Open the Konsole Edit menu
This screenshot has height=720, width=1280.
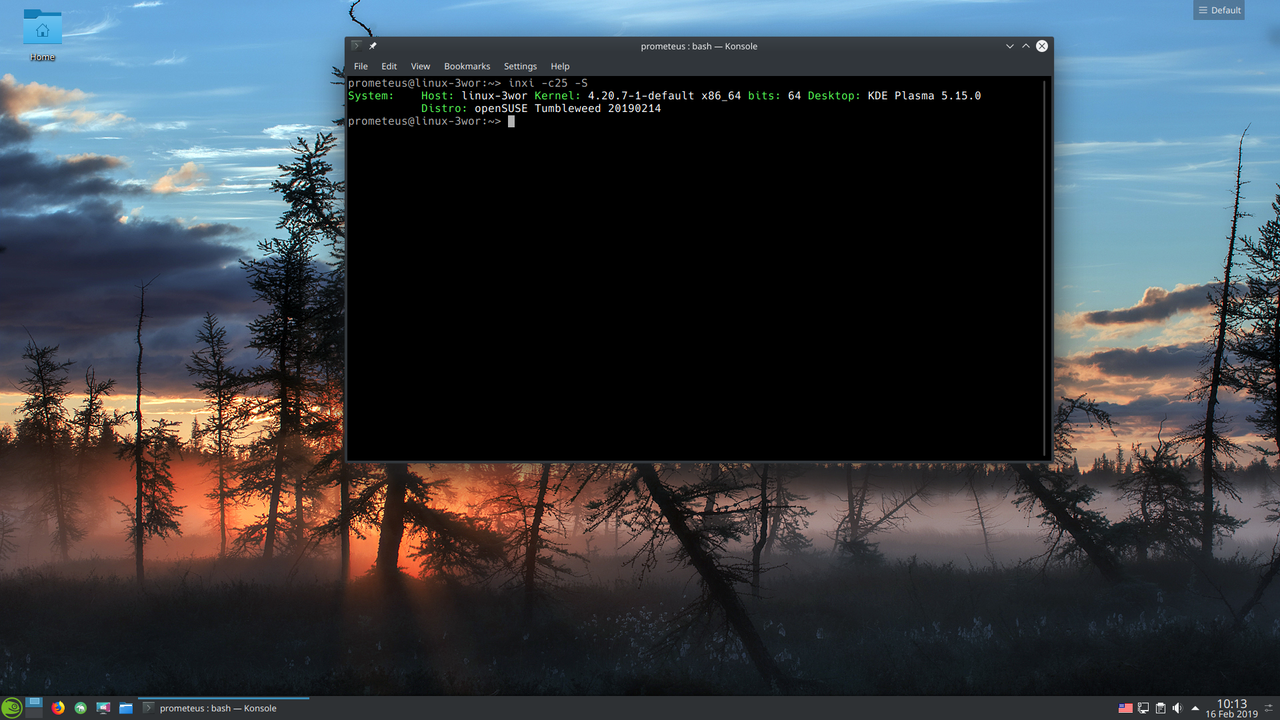389,66
